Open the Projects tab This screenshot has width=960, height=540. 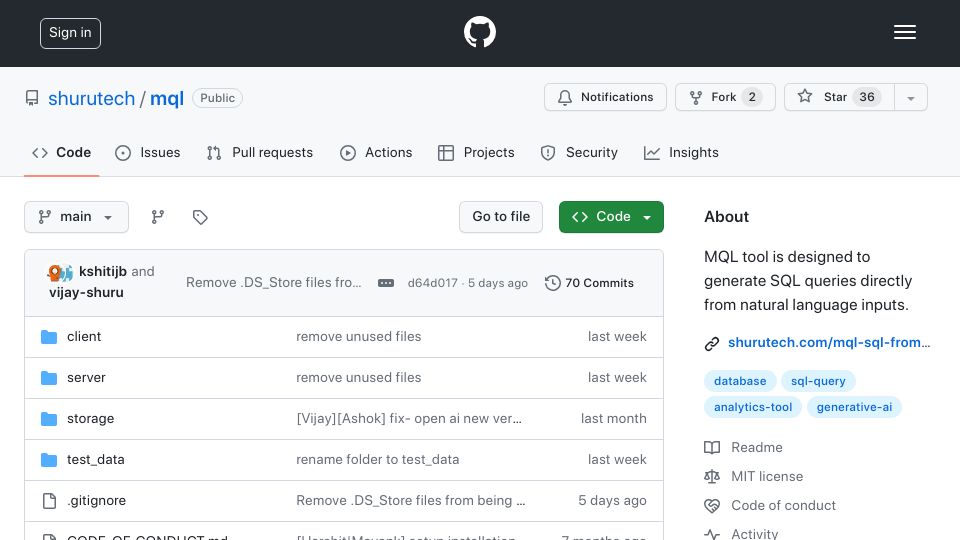click(476, 152)
